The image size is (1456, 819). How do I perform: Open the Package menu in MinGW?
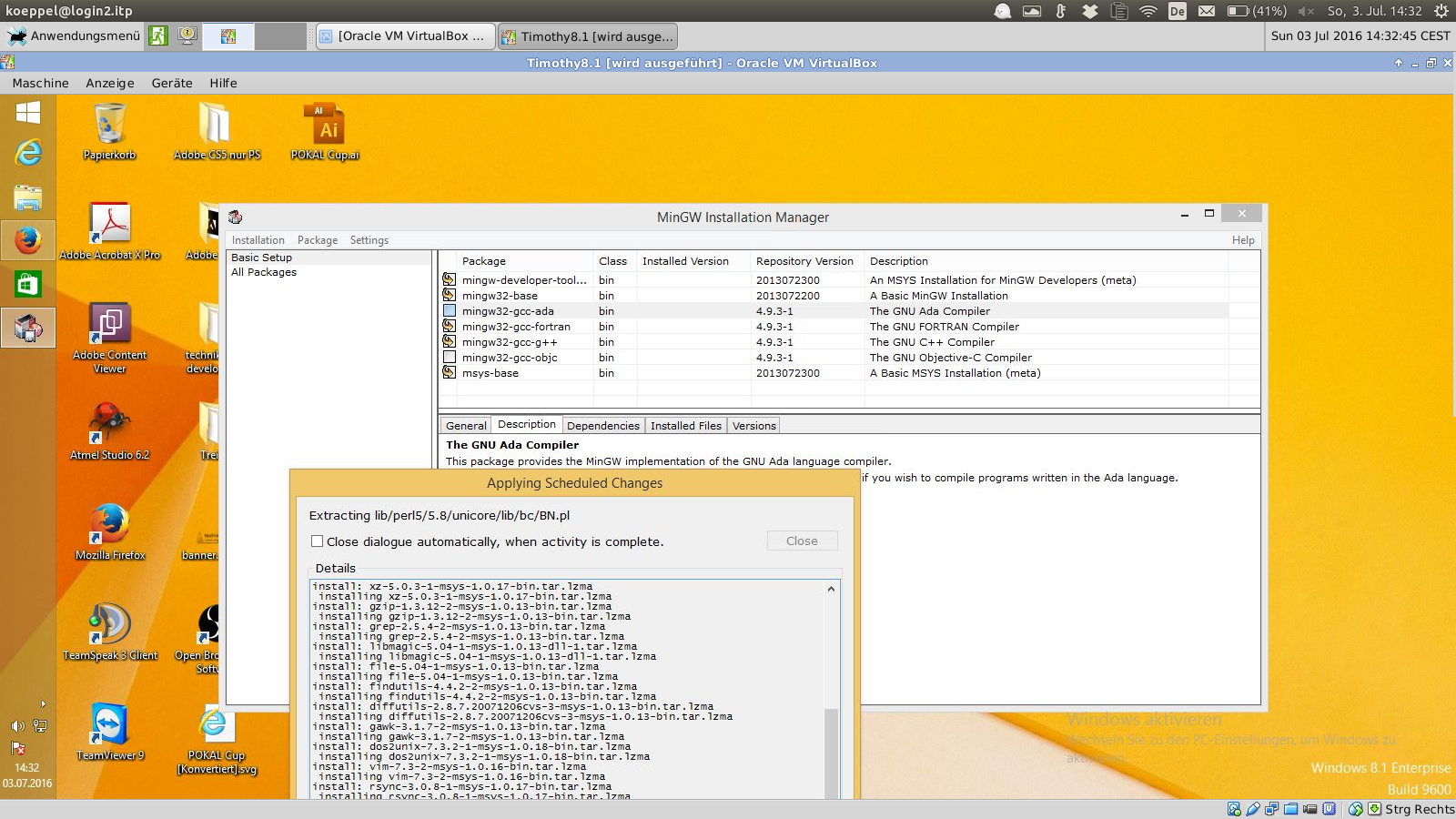[318, 240]
